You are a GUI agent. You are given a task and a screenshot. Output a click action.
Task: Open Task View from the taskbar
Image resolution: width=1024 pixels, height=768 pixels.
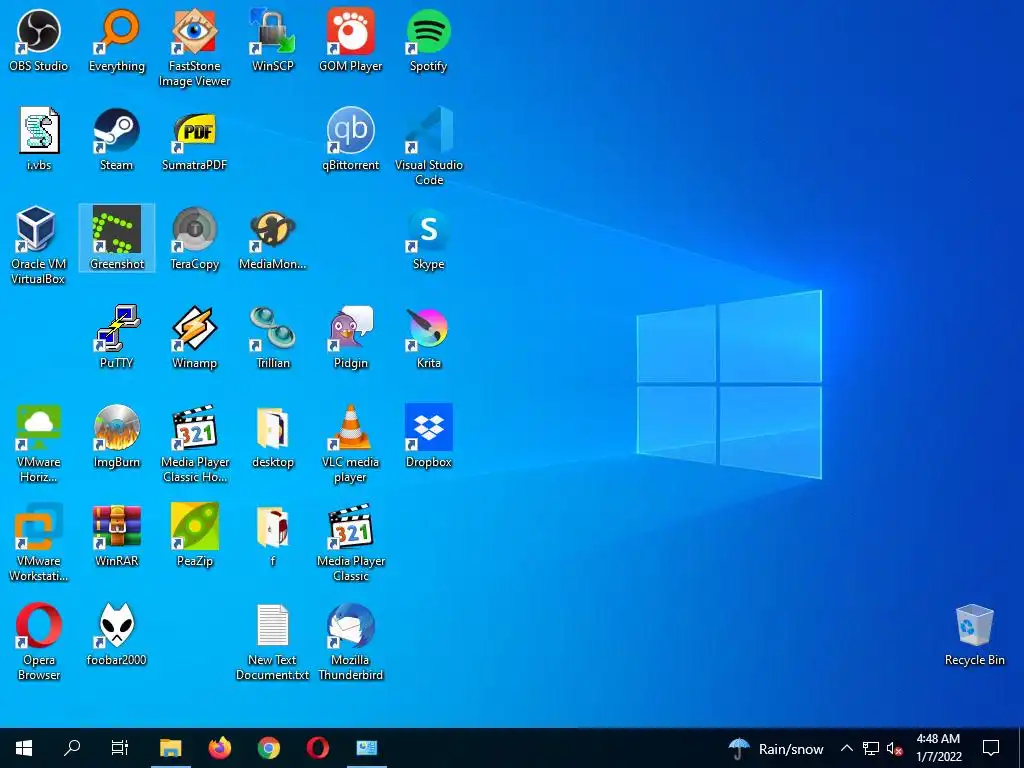coord(120,748)
